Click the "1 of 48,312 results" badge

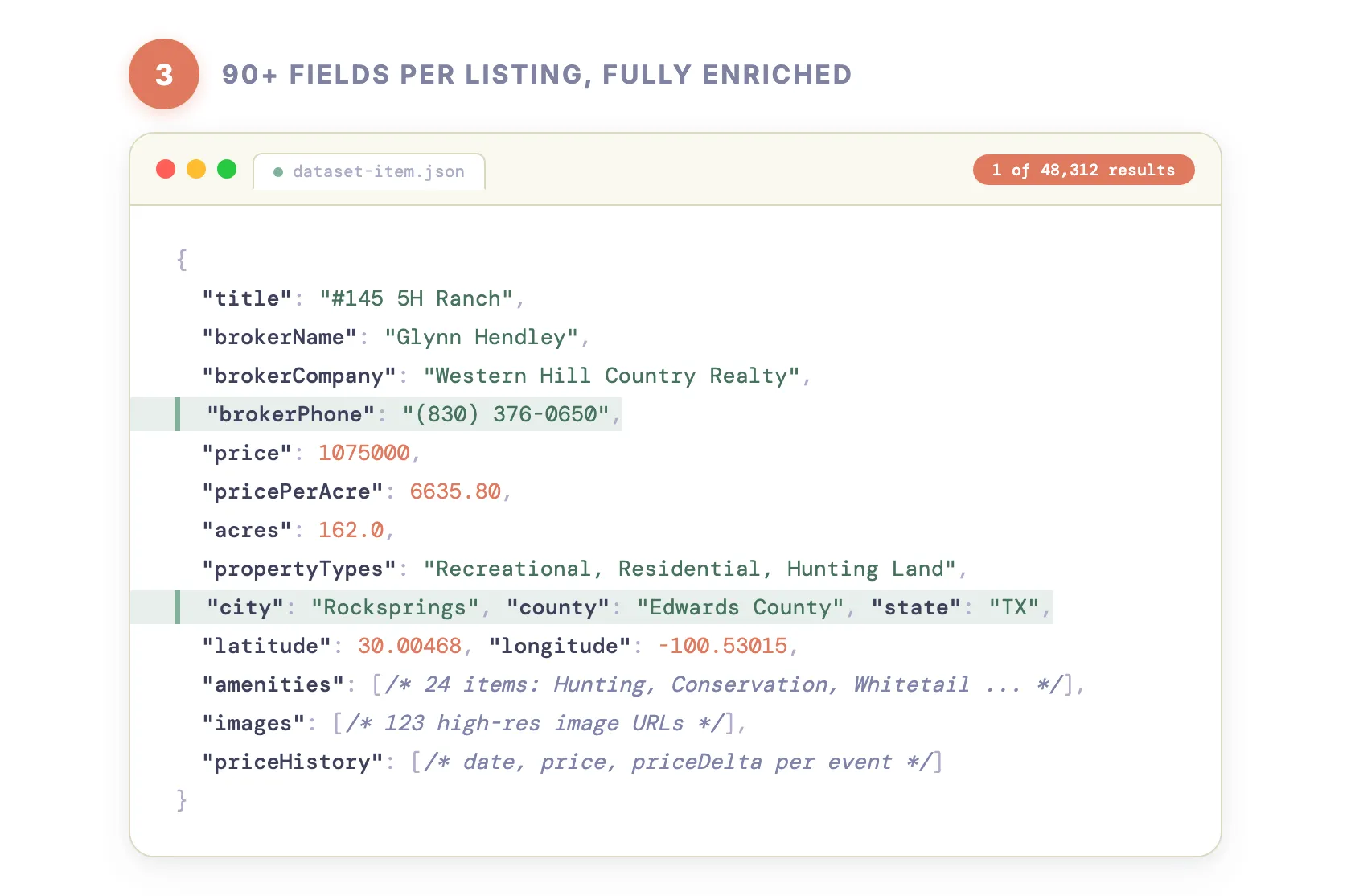1083,170
